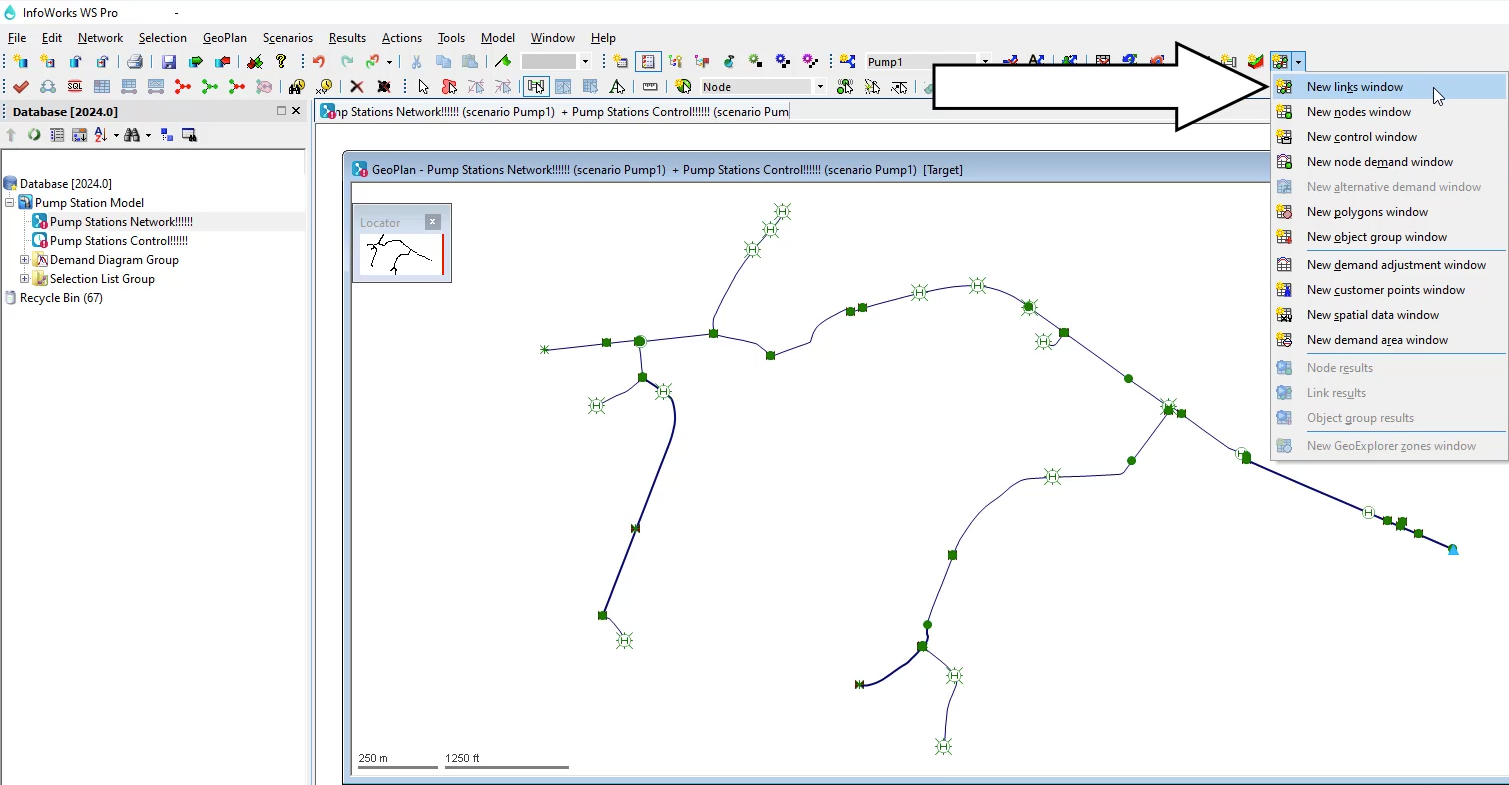
Task: Select the arrow pointer Select tool
Action: 423,86
